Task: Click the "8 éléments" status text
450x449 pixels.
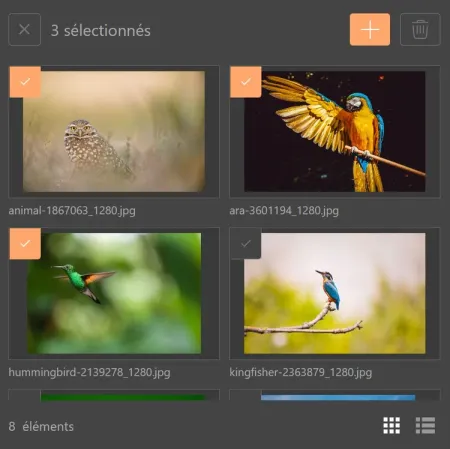Action: (x=41, y=426)
